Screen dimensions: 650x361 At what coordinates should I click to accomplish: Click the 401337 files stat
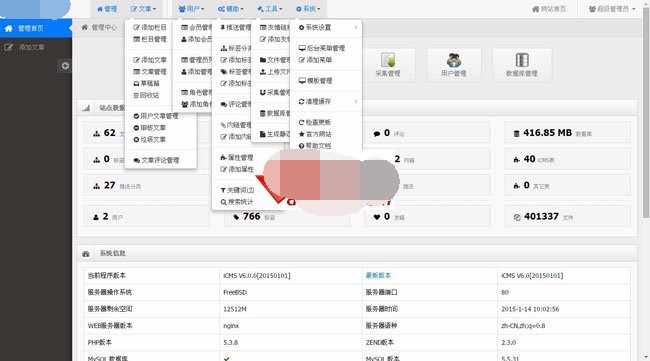coord(568,216)
